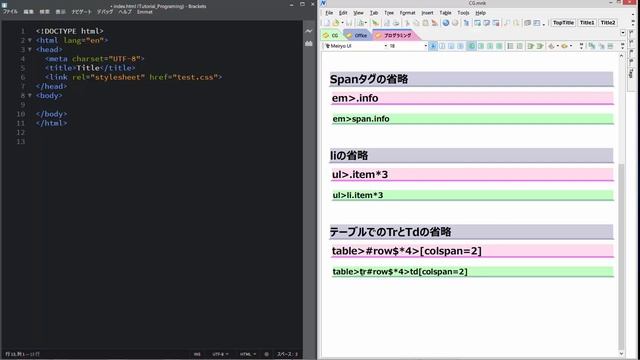
Task: Click the テーブルでのTrとTdの省略 heading
Action: tap(471, 232)
